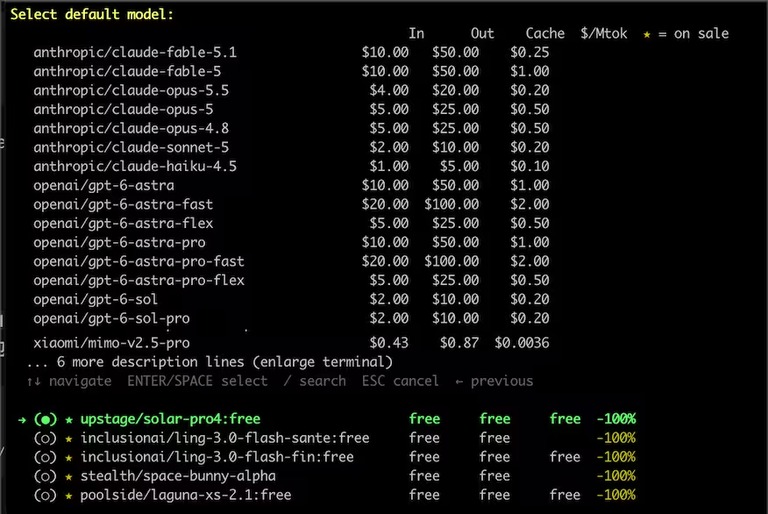Viewport: 768px width, 514px height.
Task: Click the $2.00 cache price for gpt-6-astra-pro-fast
Action: (530, 262)
